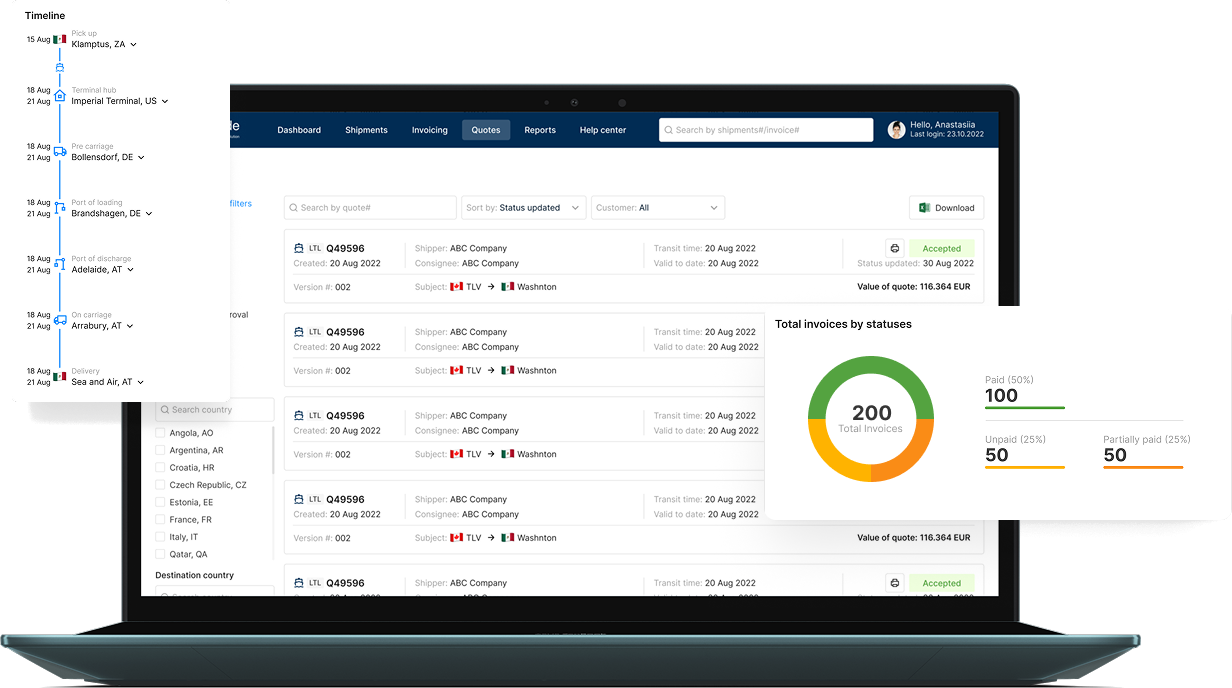
Task: Go to the Shipments menu
Action: click(x=366, y=130)
